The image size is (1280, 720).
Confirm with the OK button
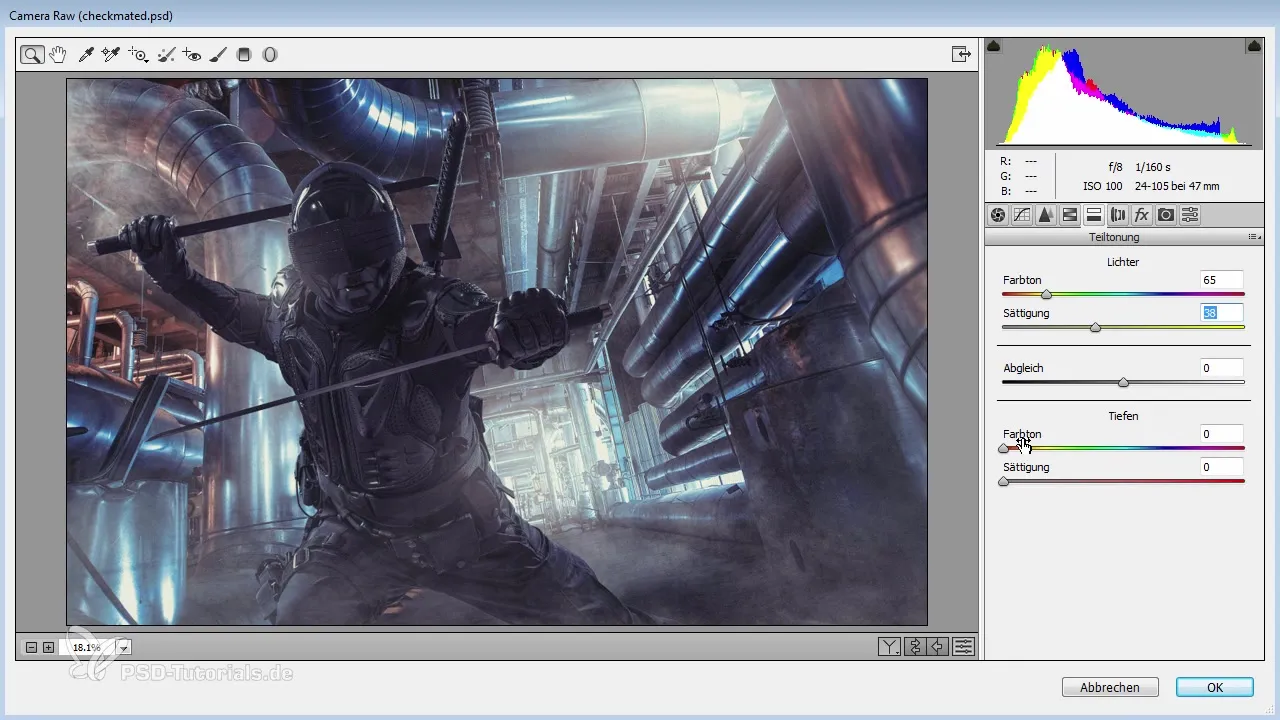(x=1215, y=687)
